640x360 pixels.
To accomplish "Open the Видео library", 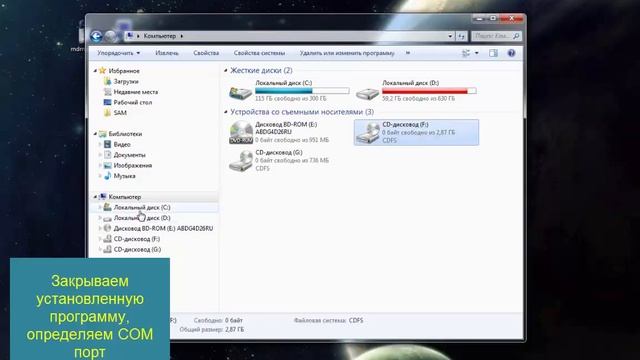I will point(122,144).
